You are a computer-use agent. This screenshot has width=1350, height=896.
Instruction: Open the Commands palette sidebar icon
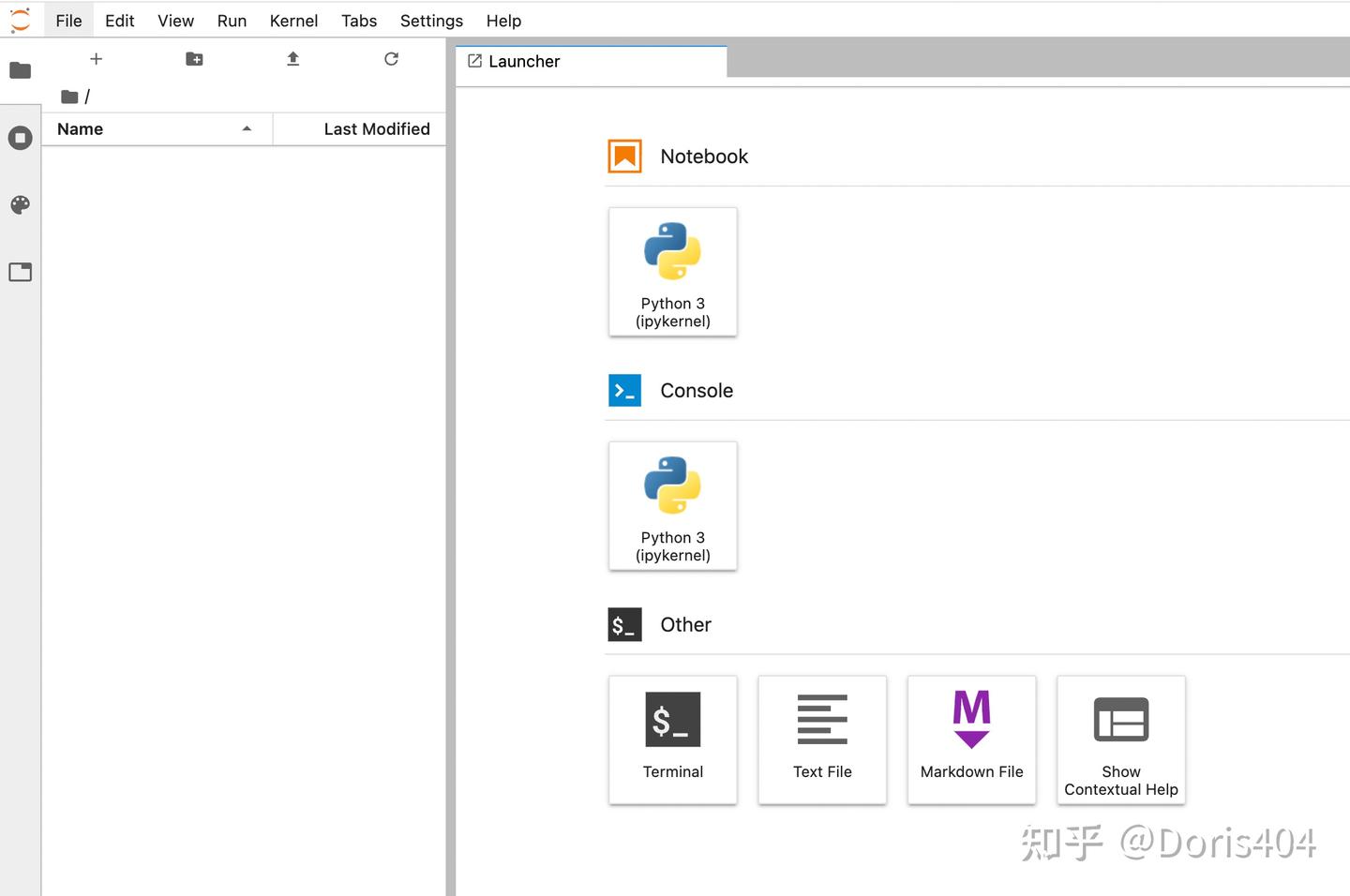click(x=20, y=205)
